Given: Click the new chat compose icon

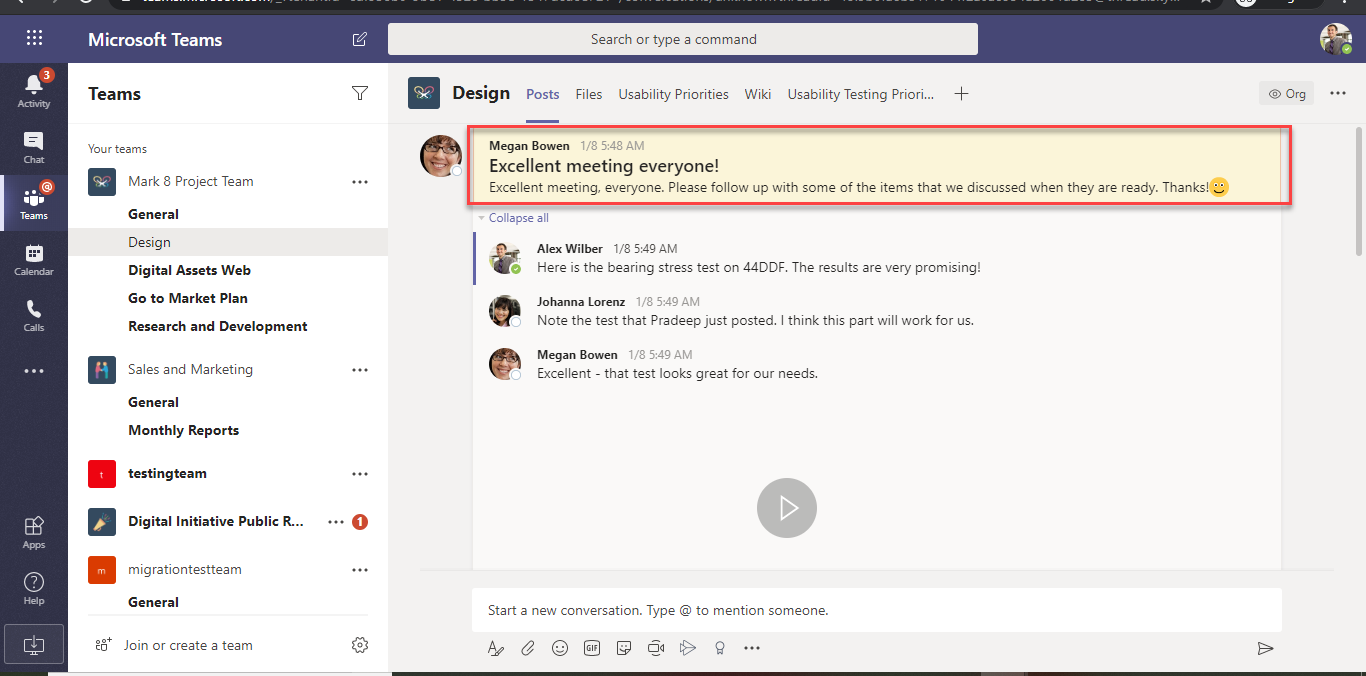Looking at the screenshot, I should pyautogui.click(x=359, y=40).
